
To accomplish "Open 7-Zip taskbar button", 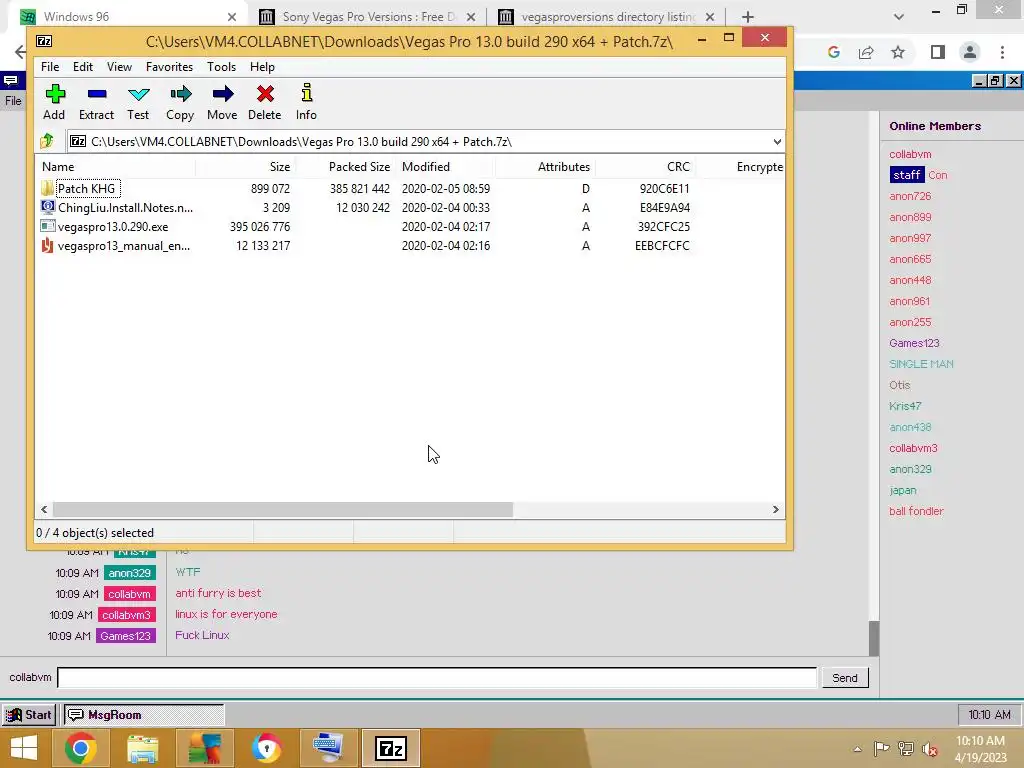I will [x=391, y=748].
